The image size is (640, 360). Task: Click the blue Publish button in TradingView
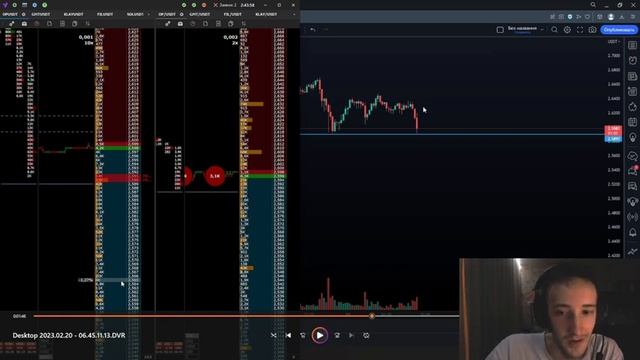tap(619, 30)
